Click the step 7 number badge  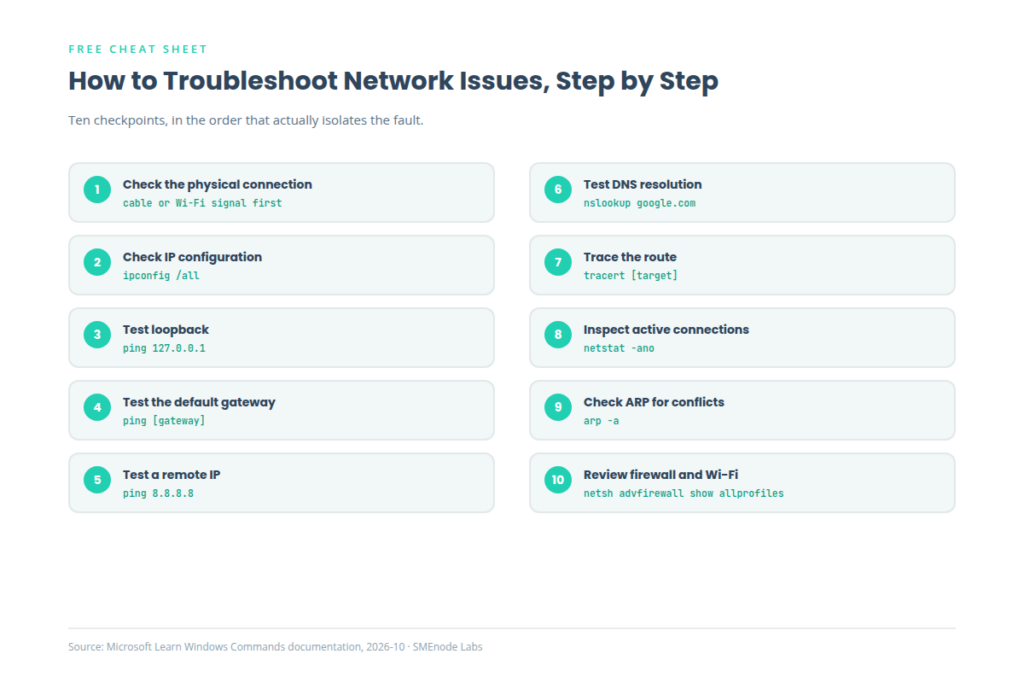[558, 262]
